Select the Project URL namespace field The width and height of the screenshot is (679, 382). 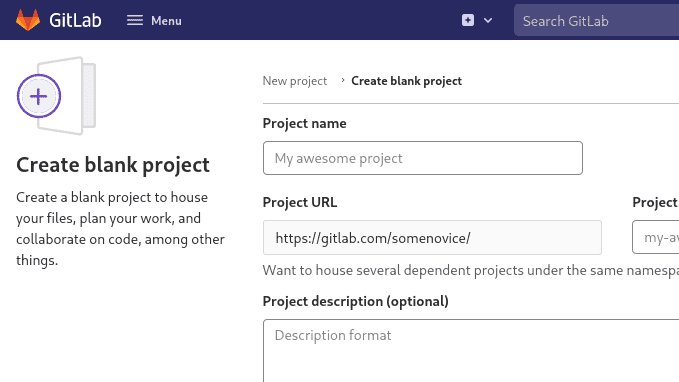click(432, 237)
